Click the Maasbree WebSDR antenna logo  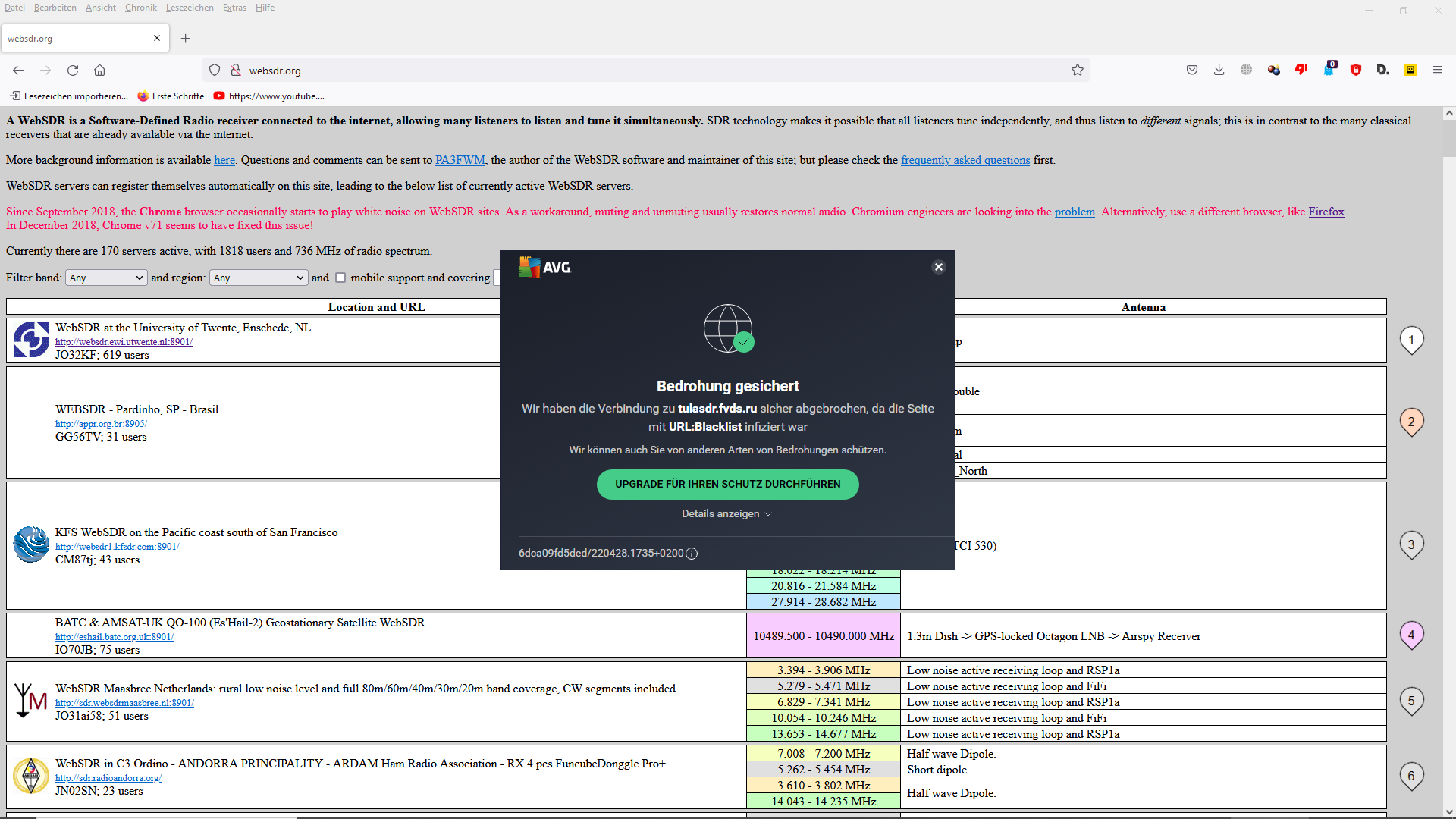pyautogui.click(x=31, y=701)
